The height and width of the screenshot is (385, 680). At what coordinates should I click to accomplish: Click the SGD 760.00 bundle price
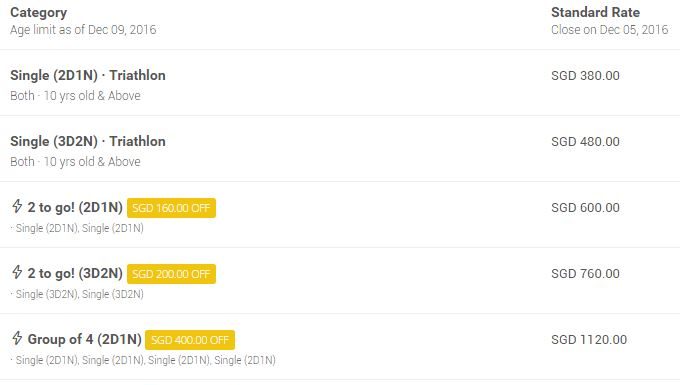585,273
